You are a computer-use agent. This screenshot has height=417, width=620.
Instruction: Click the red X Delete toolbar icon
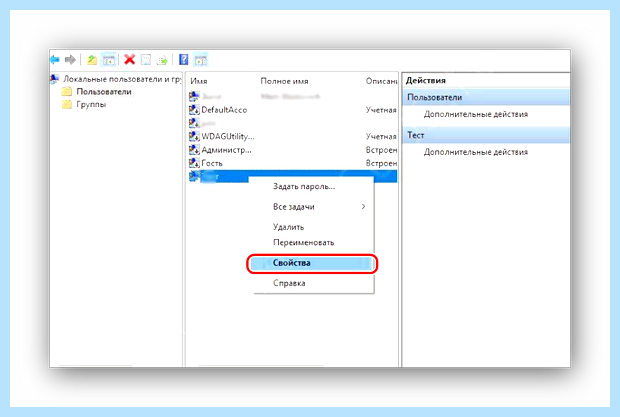tap(129, 60)
